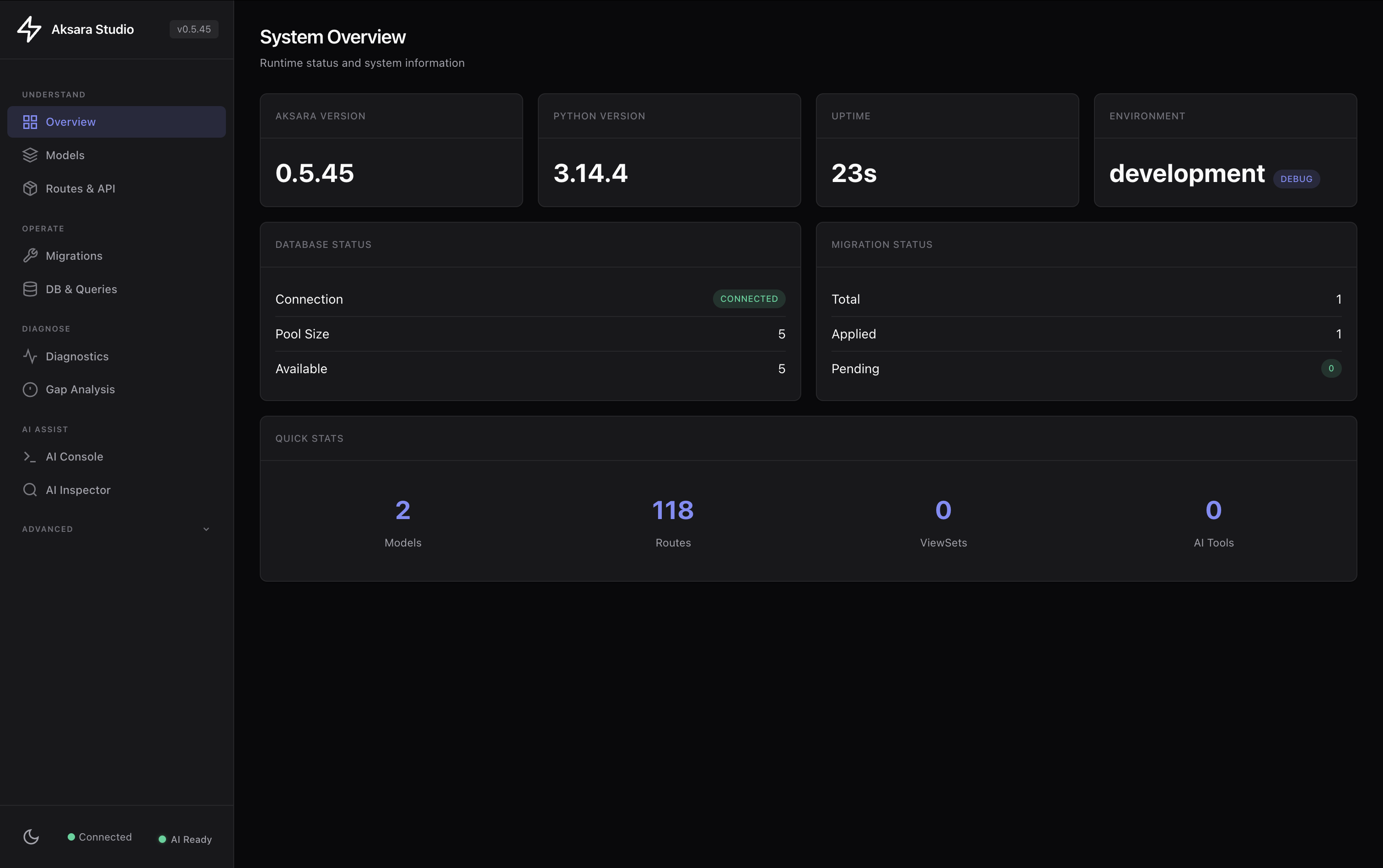Click the Routes & API cube icon

pos(30,188)
